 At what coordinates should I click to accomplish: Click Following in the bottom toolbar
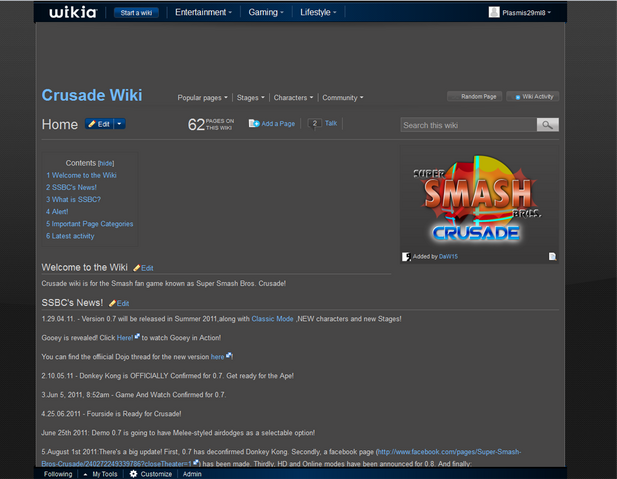(x=58, y=474)
